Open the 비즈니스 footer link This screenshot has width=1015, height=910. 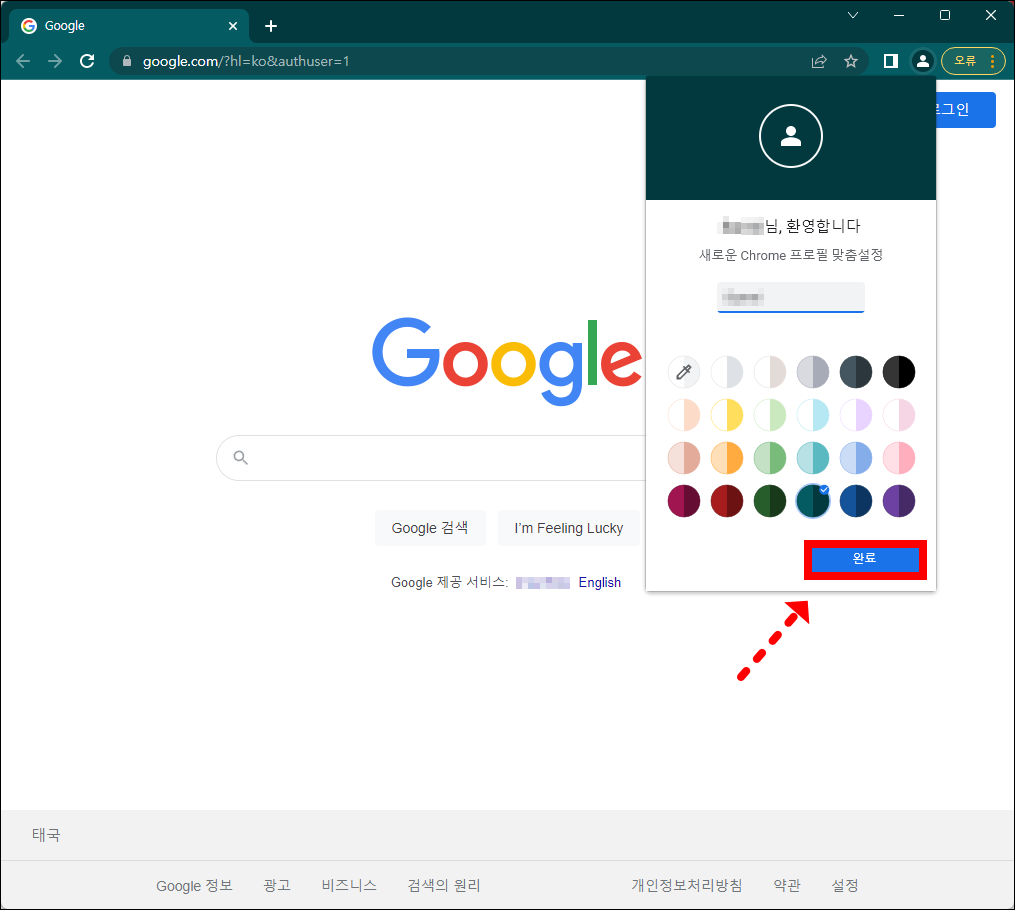click(349, 885)
